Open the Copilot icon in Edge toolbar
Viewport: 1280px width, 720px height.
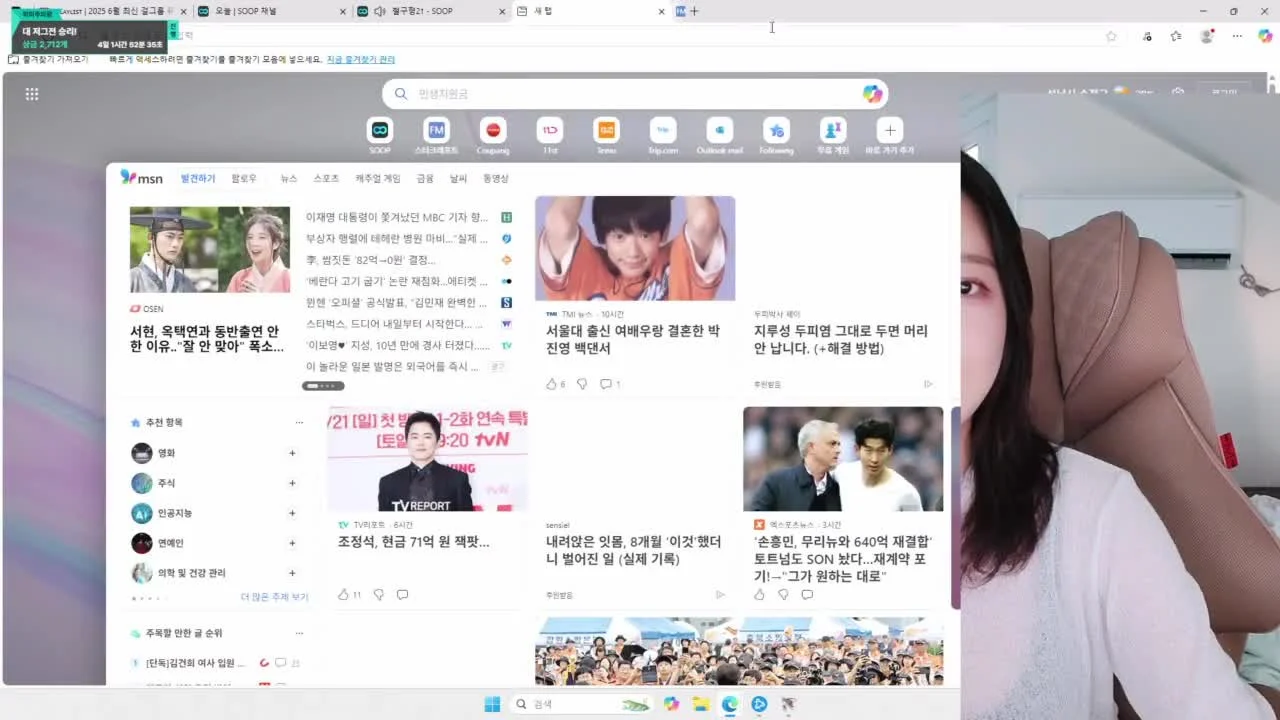(1265, 36)
